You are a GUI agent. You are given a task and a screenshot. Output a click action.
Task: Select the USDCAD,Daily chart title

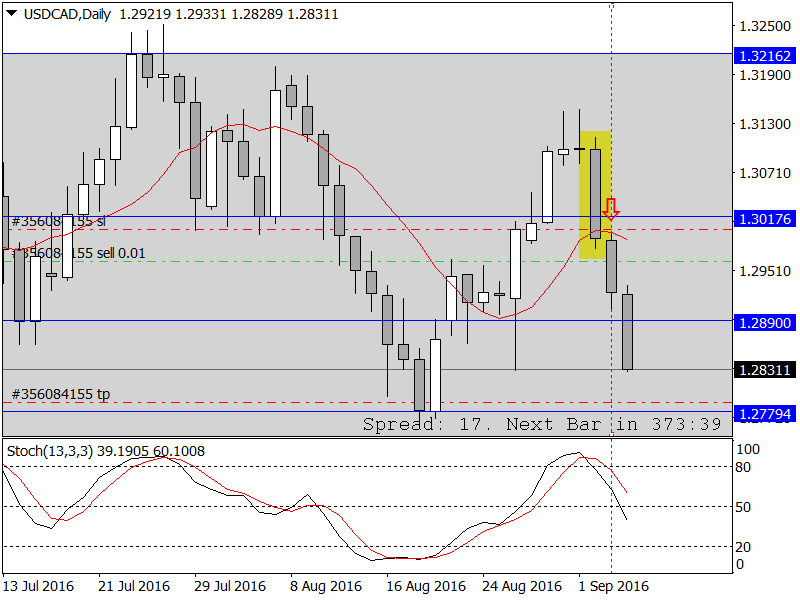[x=67, y=14]
